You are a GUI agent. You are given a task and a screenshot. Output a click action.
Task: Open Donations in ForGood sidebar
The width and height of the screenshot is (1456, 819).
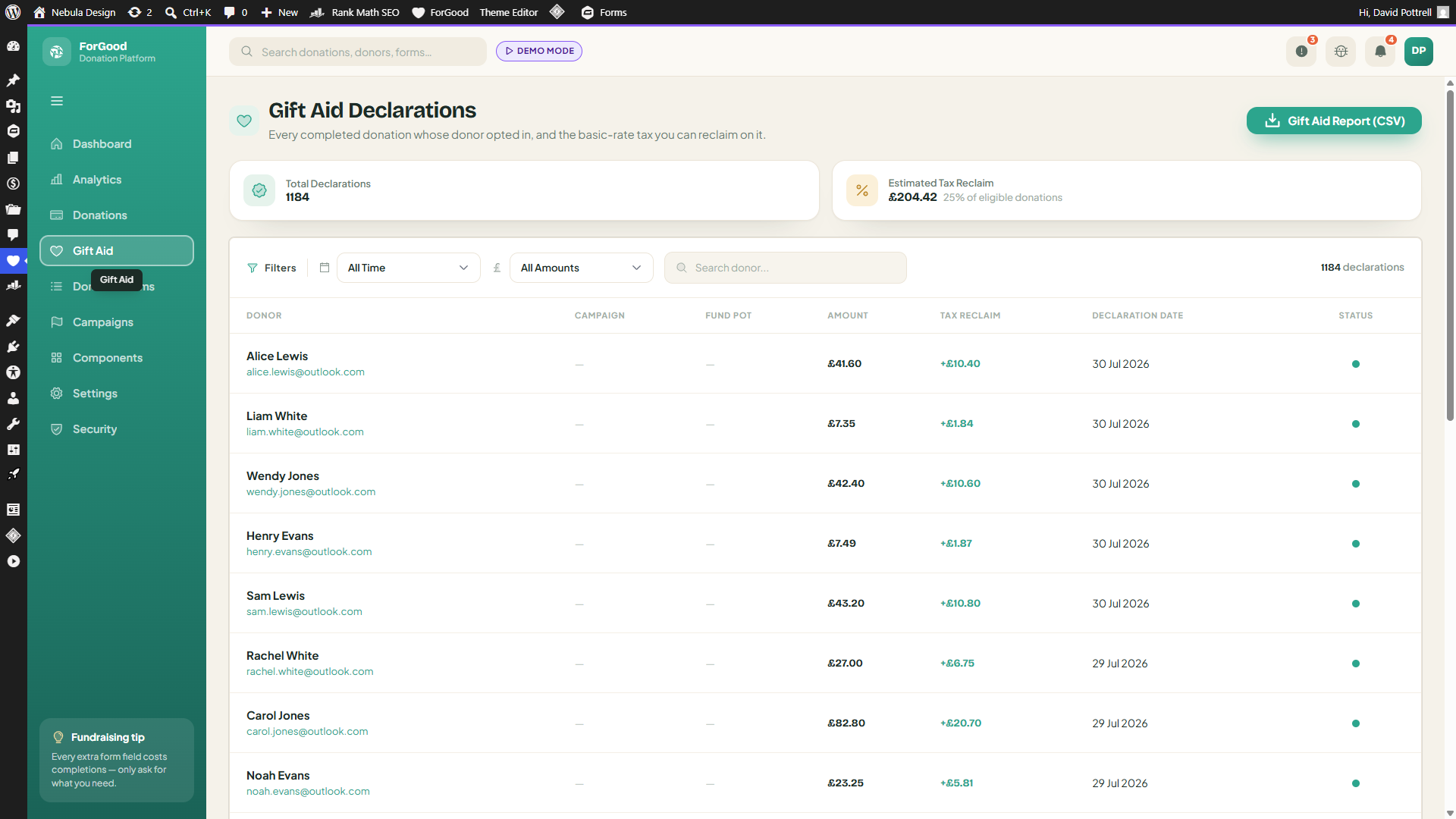click(x=117, y=215)
